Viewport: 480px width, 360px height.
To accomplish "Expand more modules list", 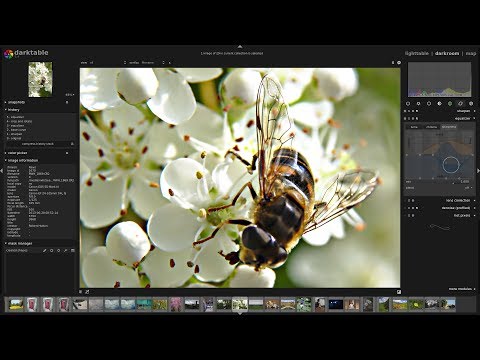I will pyautogui.click(x=462, y=289).
